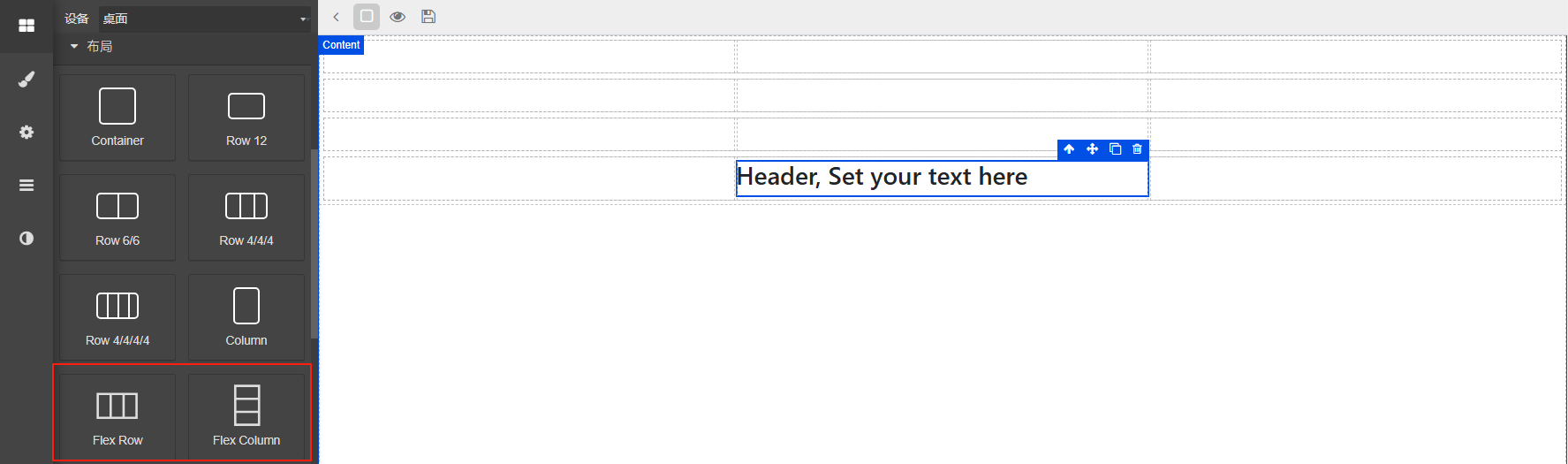Select the Row 12 layout block
1568x464 pixels.
pyautogui.click(x=246, y=118)
